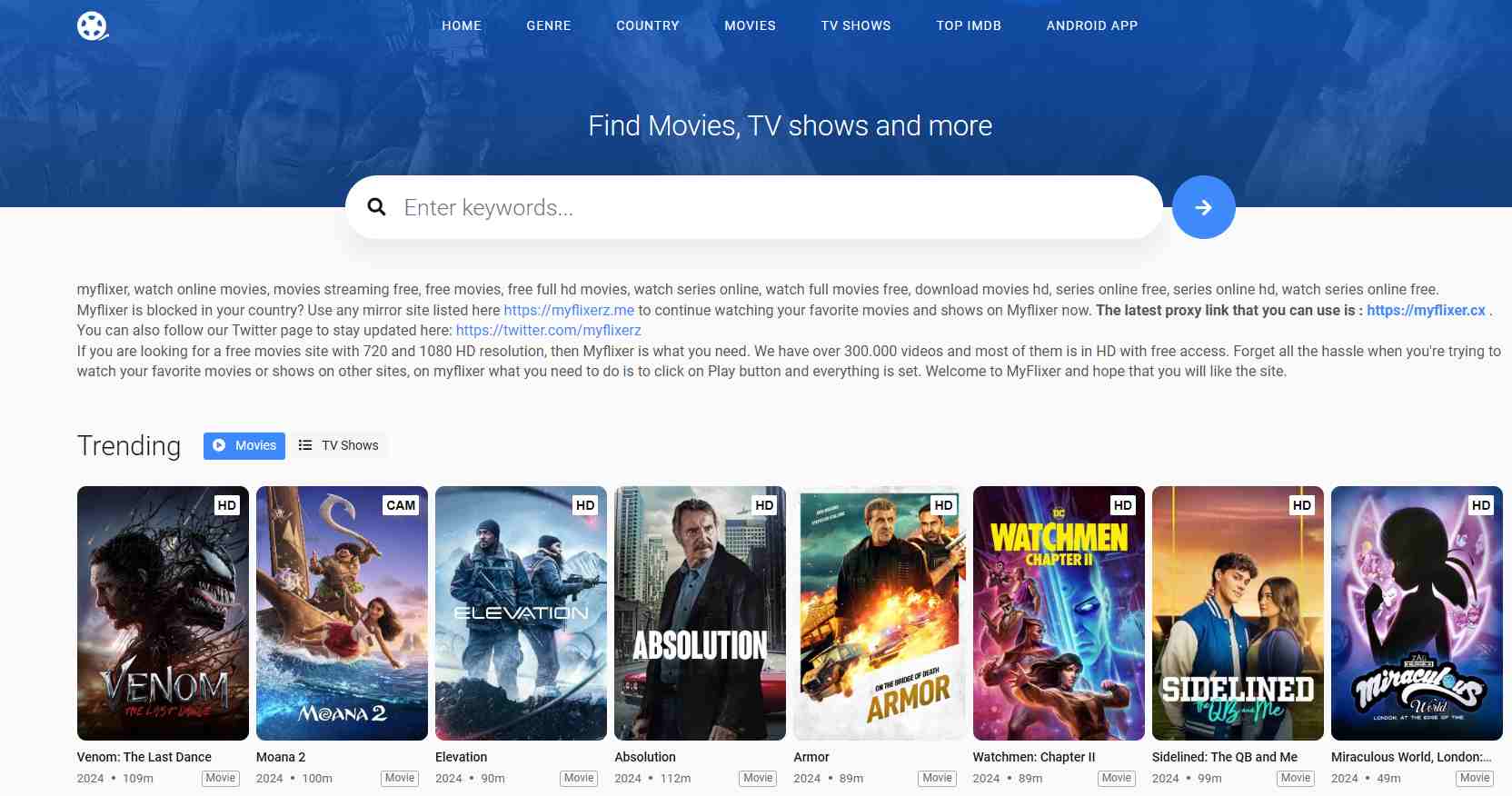Click the '90m' runtime under Elevation
1512x796 pixels.
point(492,779)
